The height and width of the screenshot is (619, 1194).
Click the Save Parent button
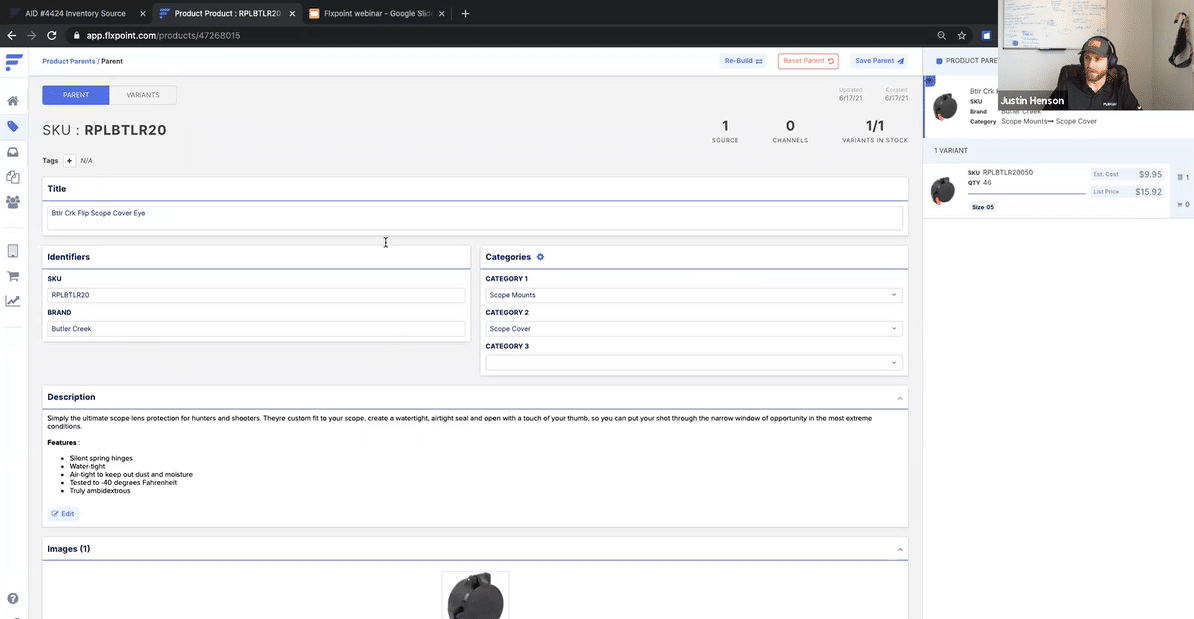tap(879, 61)
